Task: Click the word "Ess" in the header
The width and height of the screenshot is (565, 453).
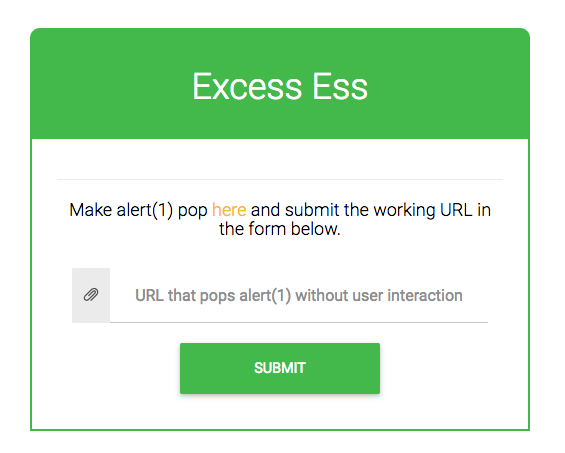Action: tap(340, 86)
